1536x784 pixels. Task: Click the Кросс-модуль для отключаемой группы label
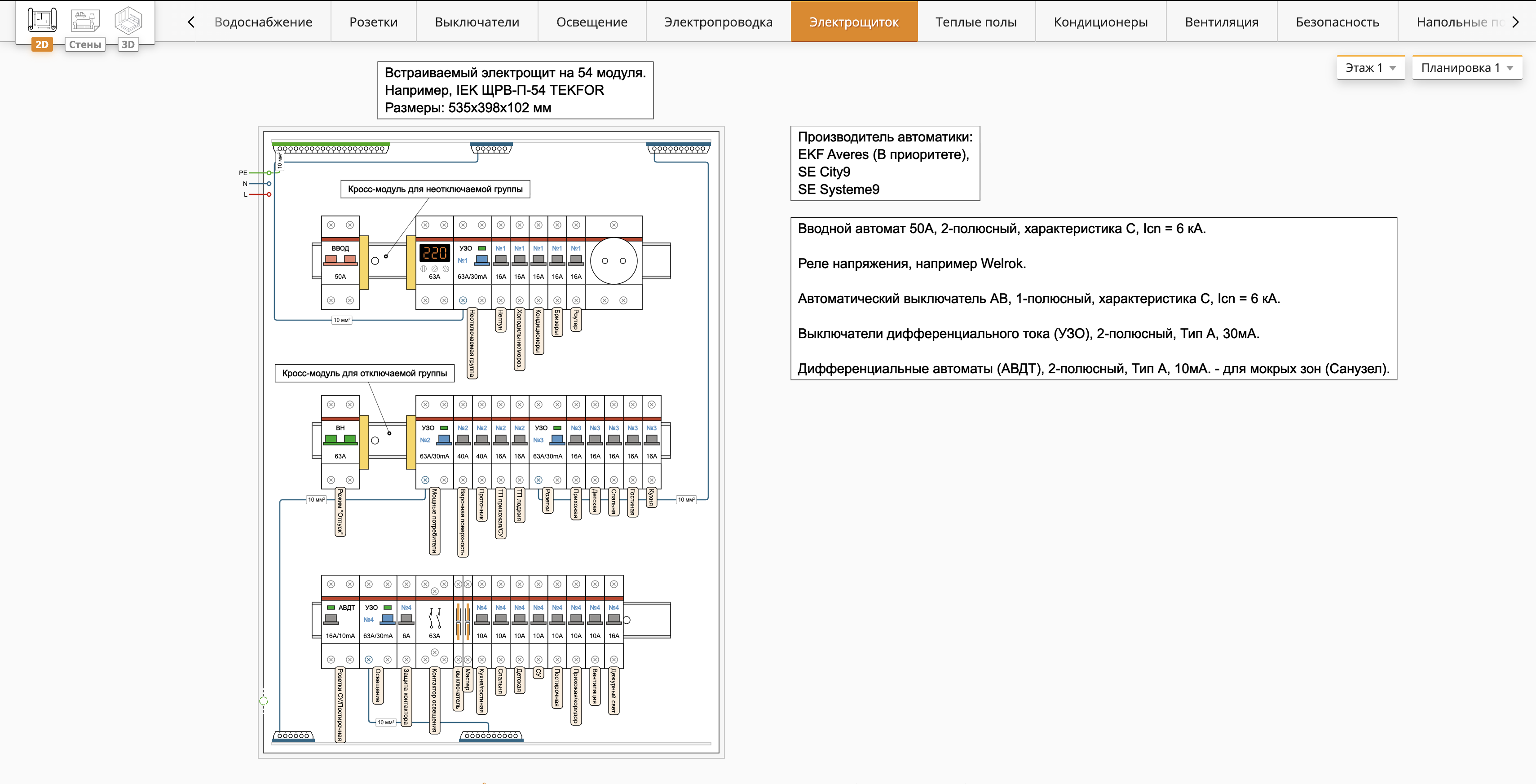tap(364, 373)
